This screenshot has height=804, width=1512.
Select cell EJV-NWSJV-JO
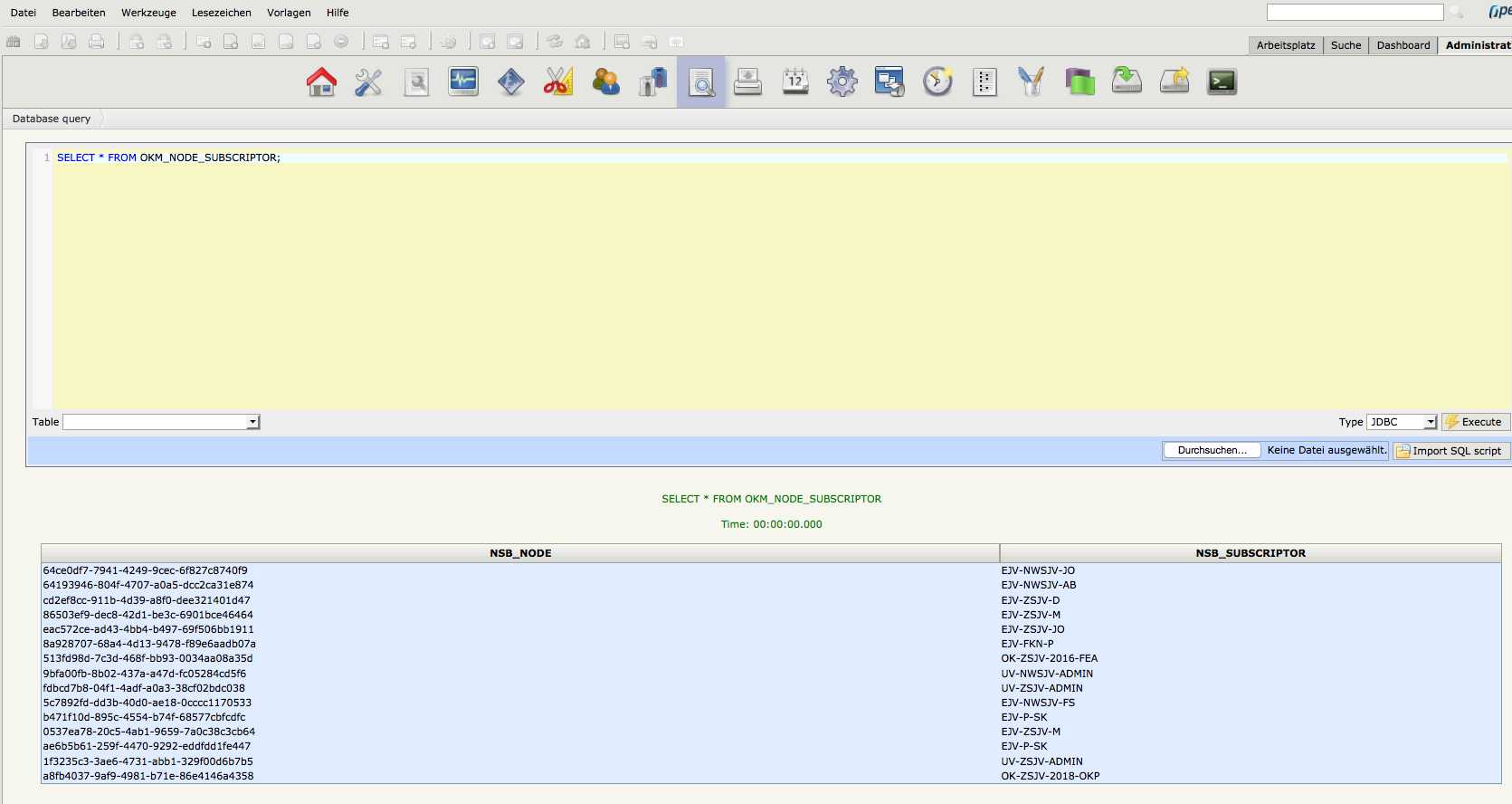click(1038, 570)
